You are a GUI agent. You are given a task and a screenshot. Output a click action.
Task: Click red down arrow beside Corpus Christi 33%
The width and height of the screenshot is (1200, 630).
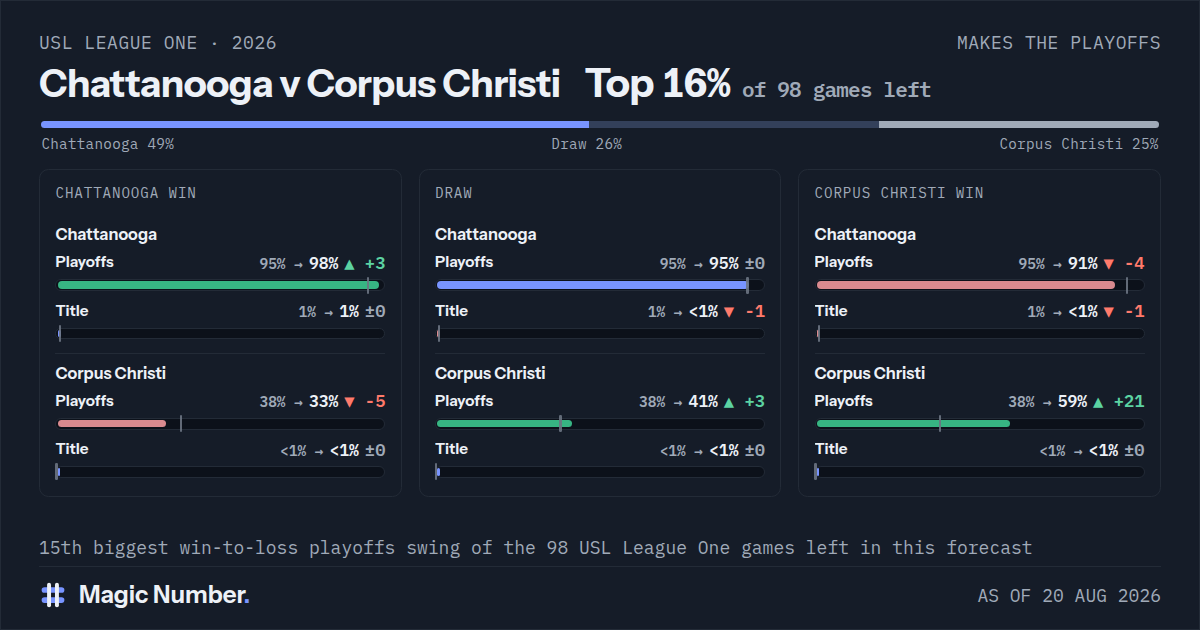[x=349, y=403]
